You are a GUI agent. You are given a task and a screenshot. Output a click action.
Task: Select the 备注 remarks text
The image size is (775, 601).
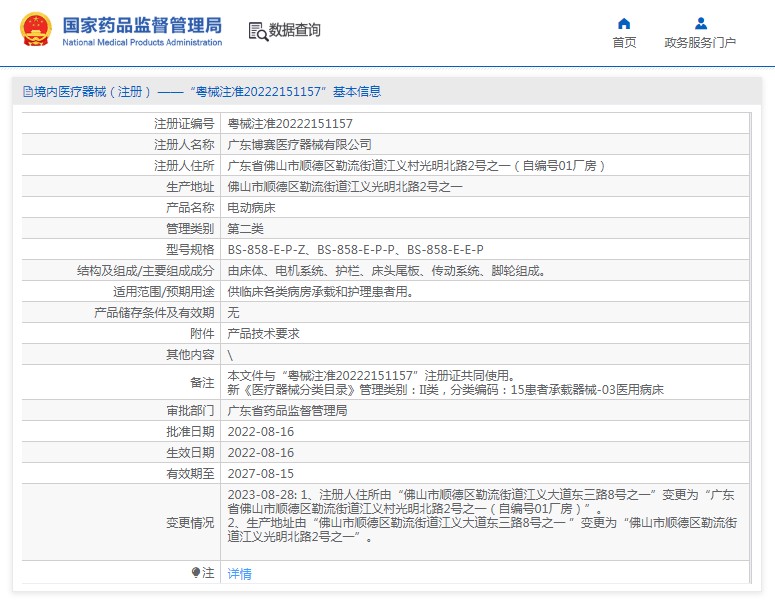click(445, 383)
